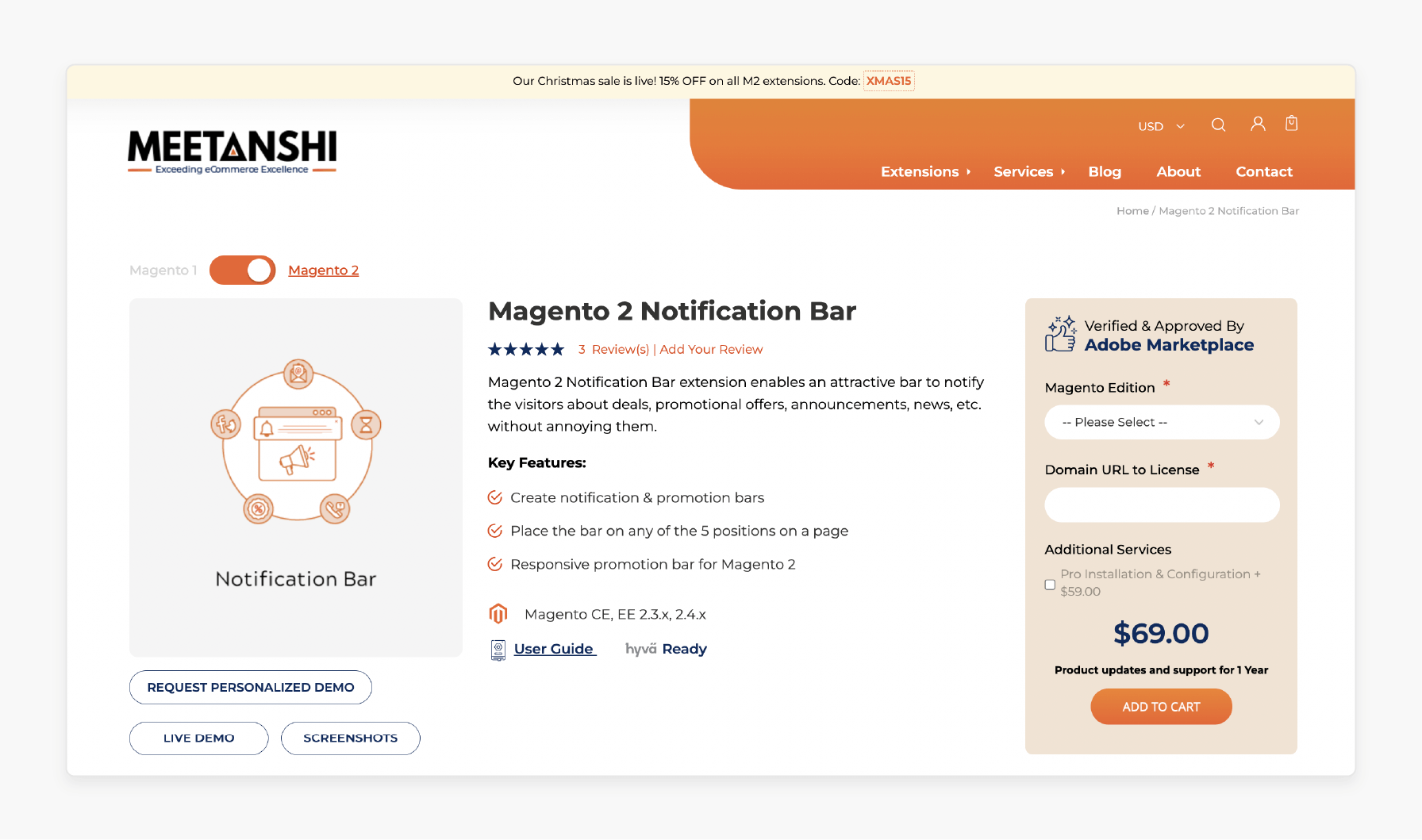Screen dimensions: 1422x840
Task: Open the Contact page
Action: (1264, 171)
